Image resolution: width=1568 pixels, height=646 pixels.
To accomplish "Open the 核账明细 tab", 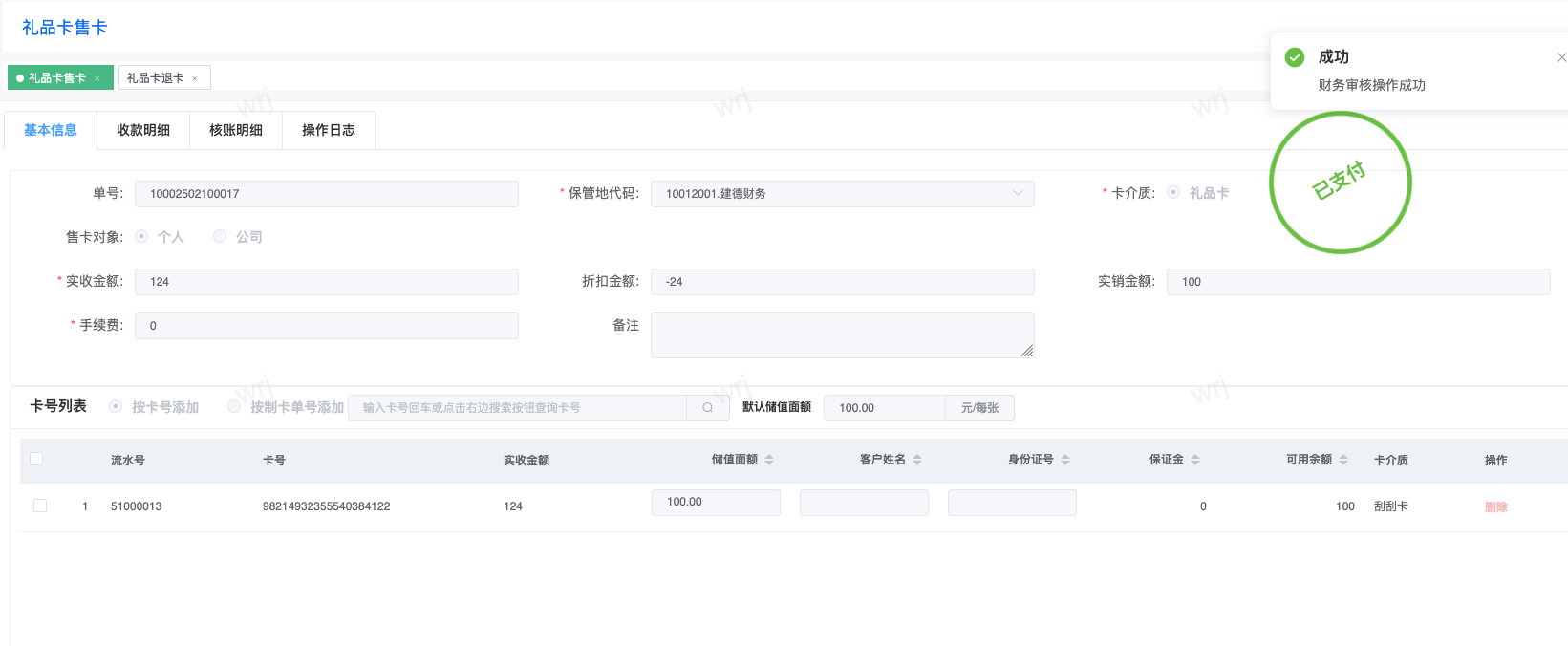I will 236,130.
